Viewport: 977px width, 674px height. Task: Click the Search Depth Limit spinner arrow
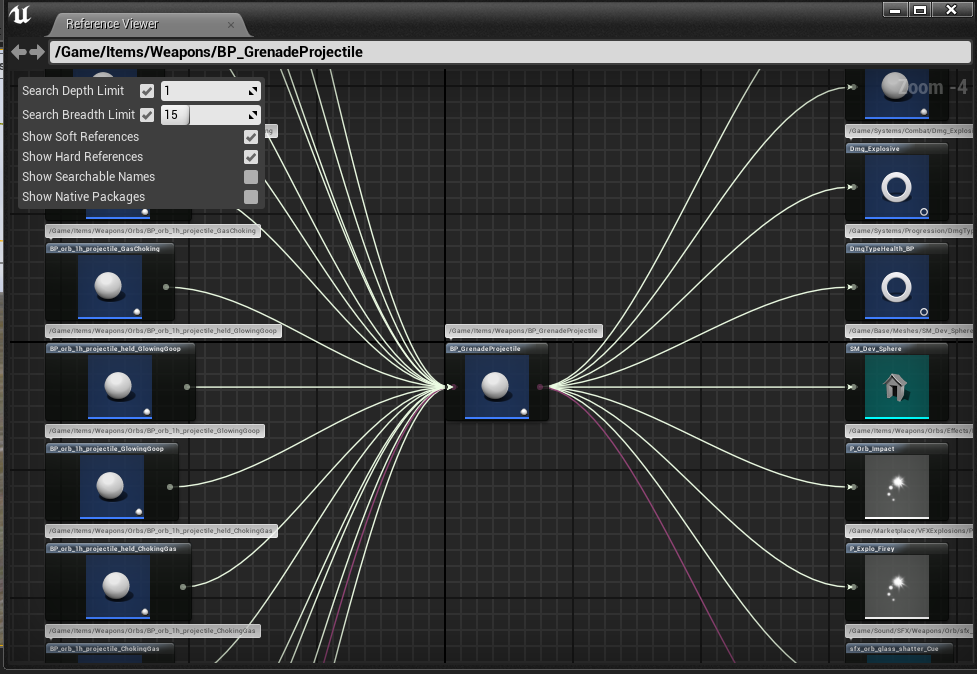click(x=254, y=91)
